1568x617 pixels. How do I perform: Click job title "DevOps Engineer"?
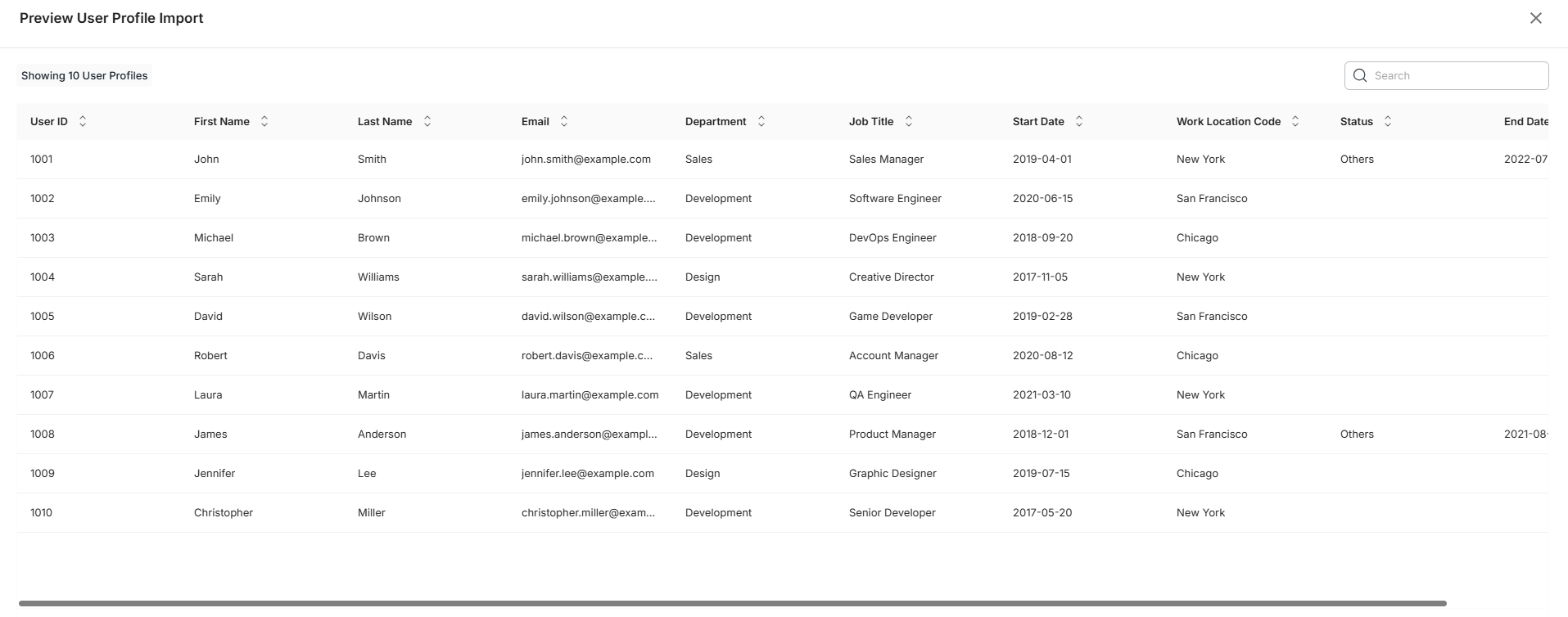(892, 237)
